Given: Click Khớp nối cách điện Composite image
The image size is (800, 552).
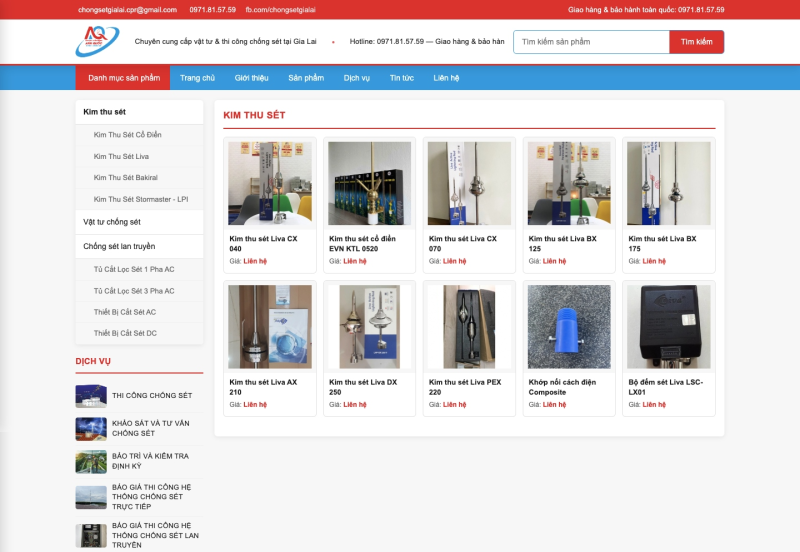Looking at the screenshot, I should click(569, 327).
